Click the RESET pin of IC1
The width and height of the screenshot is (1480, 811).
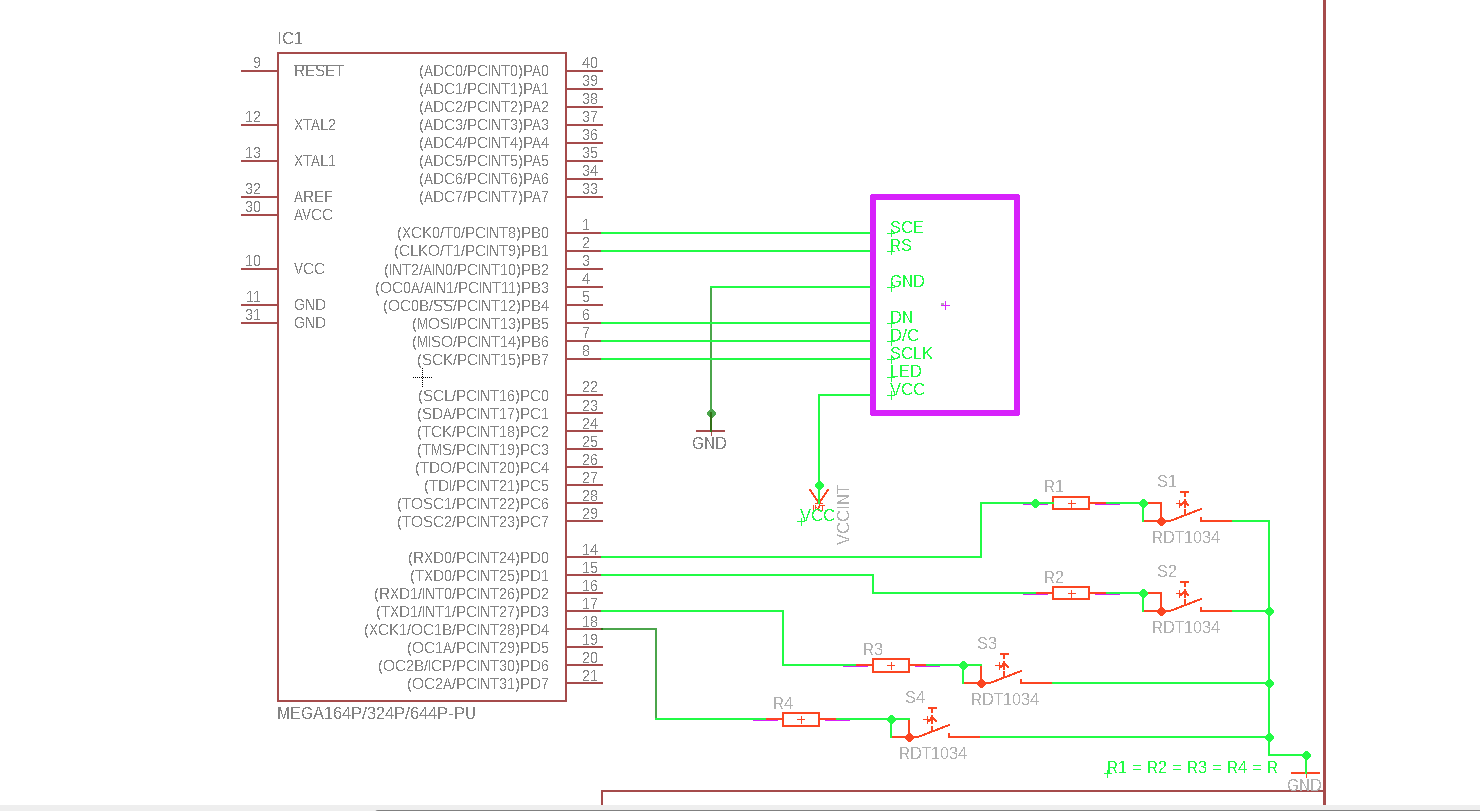pos(318,71)
